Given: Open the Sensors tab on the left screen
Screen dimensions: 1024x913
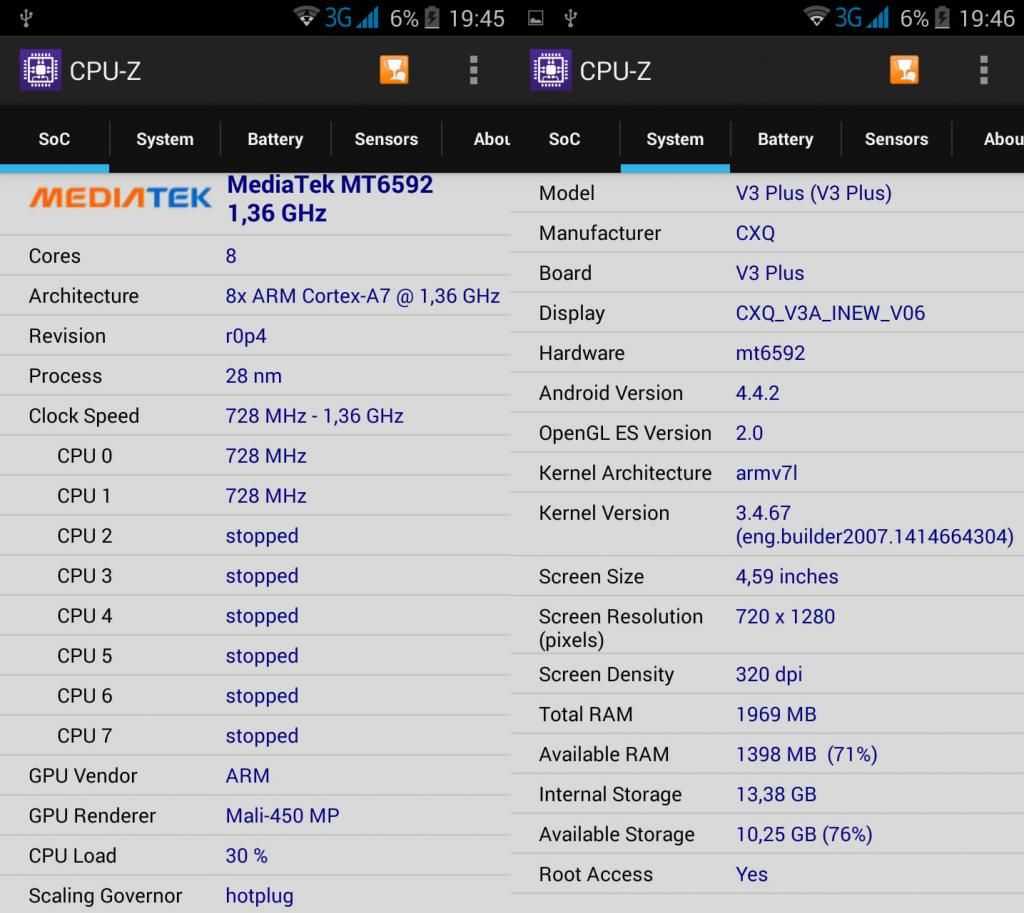Looking at the screenshot, I should pos(386,139).
